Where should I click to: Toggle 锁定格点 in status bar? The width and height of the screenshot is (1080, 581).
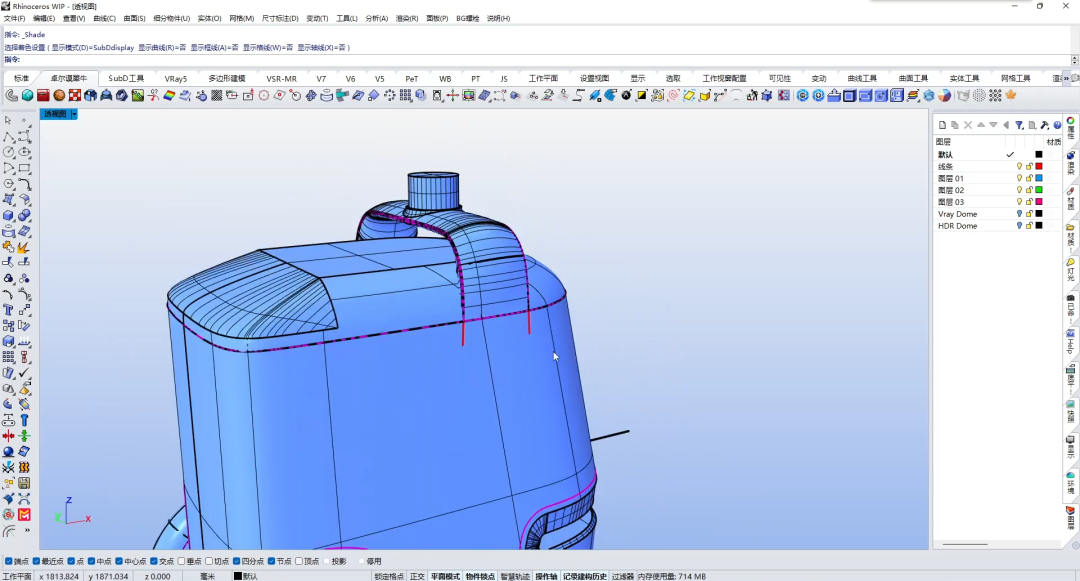click(389, 576)
